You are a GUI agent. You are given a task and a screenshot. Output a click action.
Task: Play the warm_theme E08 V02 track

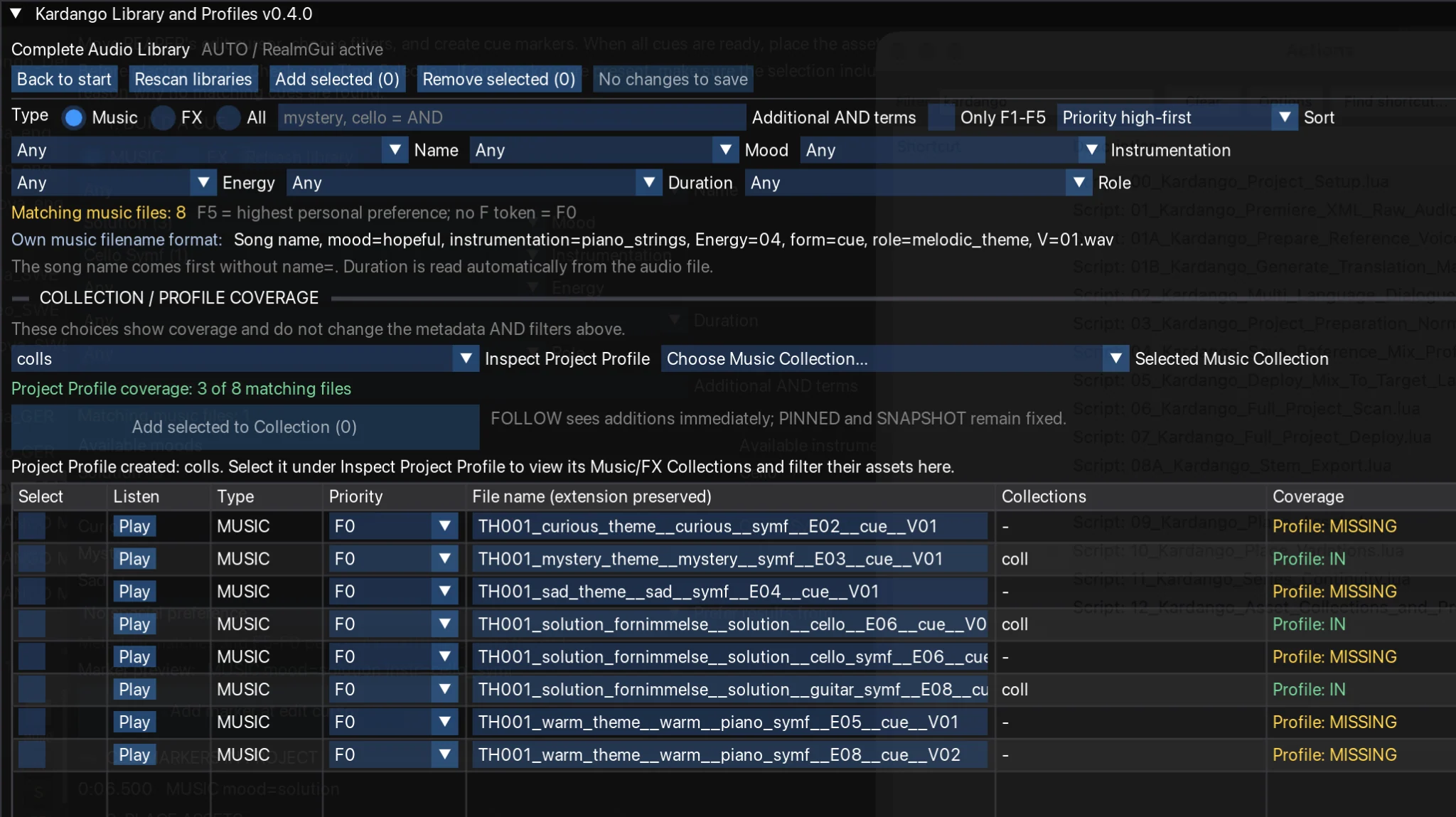(134, 754)
